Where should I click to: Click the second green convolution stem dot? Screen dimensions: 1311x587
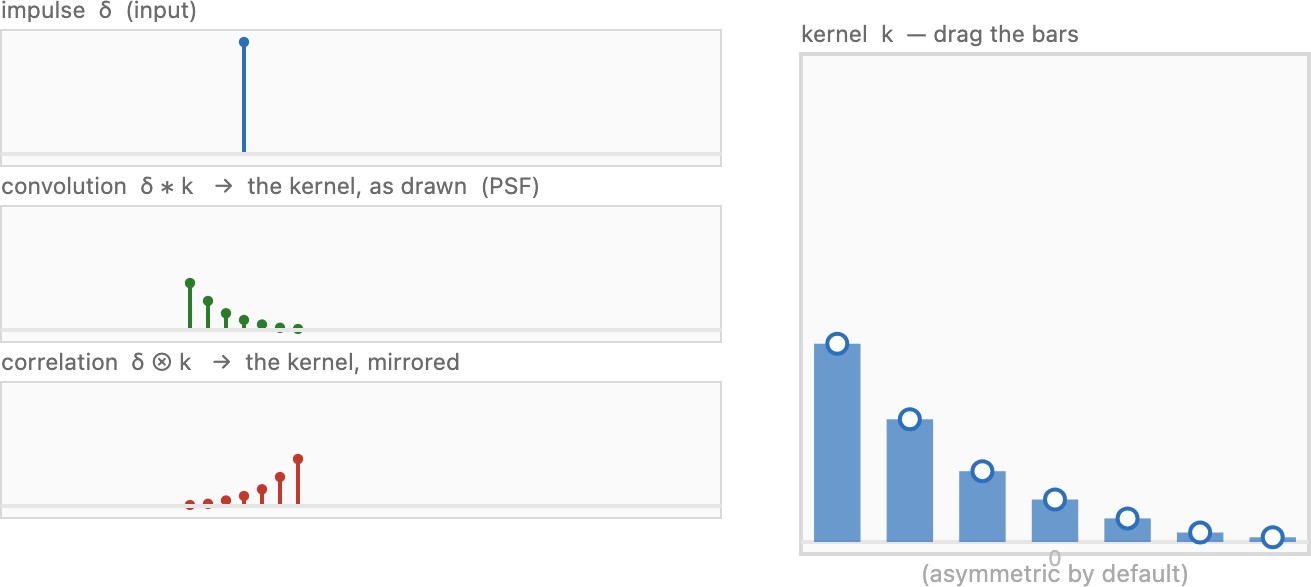[x=208, y=300]
